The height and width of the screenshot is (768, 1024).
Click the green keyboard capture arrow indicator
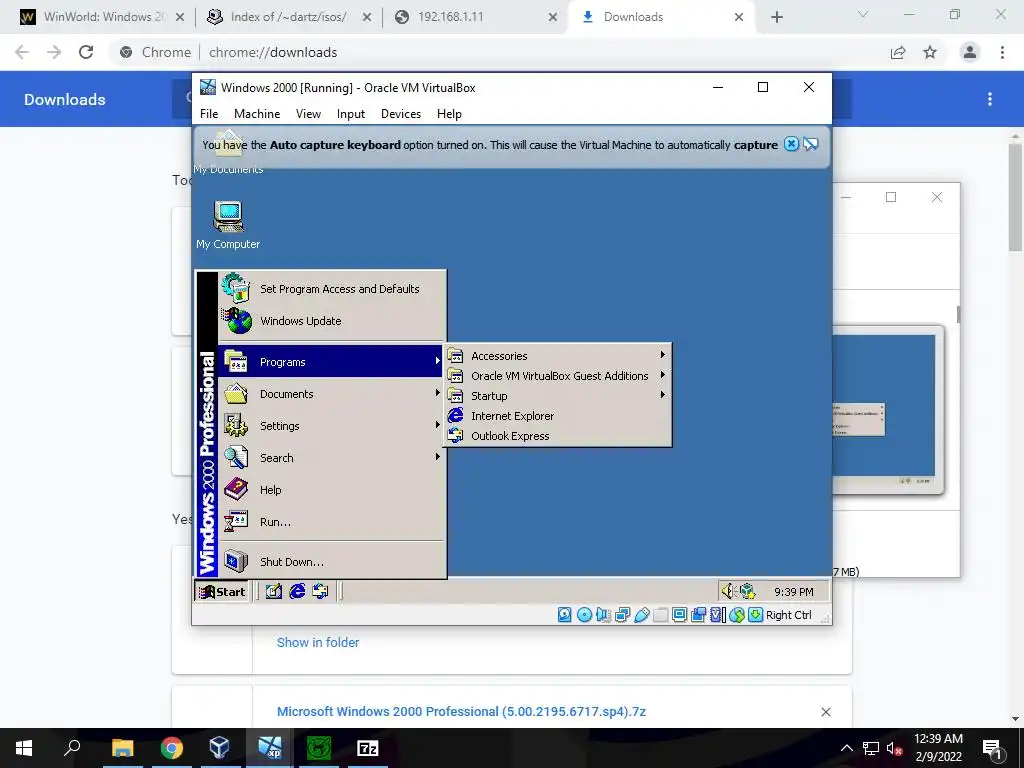click(756, 615)
